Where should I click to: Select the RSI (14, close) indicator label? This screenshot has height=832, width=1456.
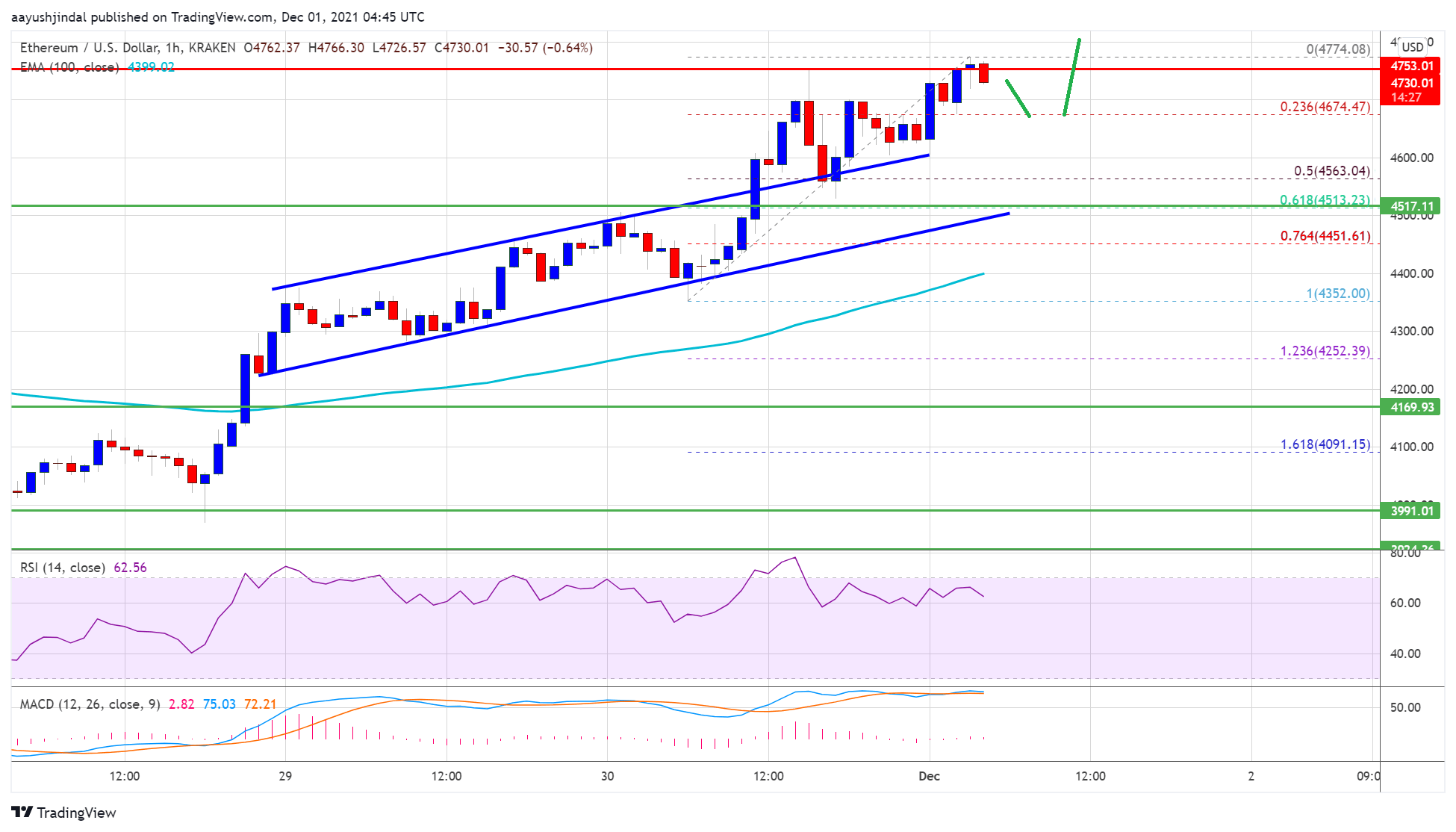click(63, 568)
